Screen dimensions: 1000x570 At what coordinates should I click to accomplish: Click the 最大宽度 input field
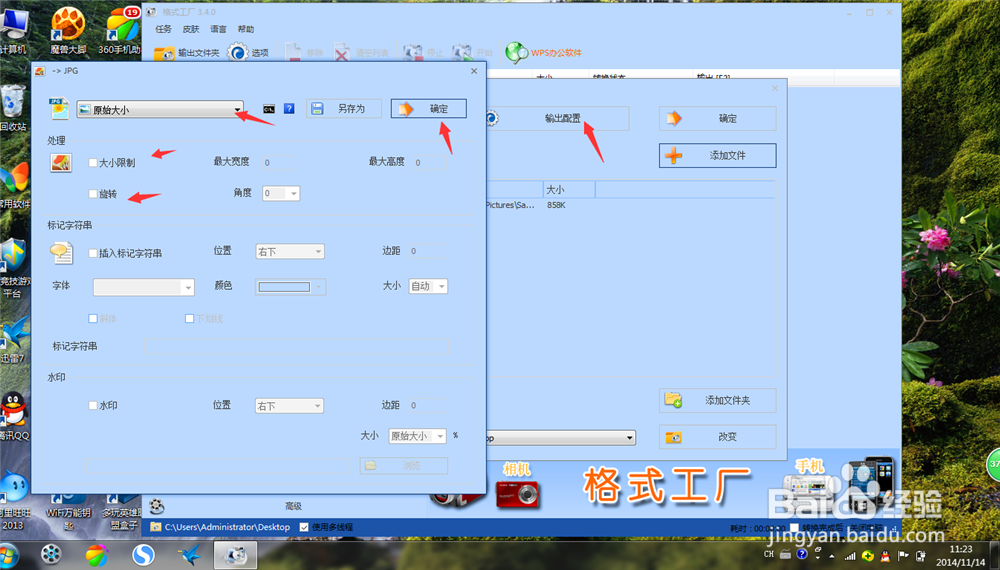[279, 163]
